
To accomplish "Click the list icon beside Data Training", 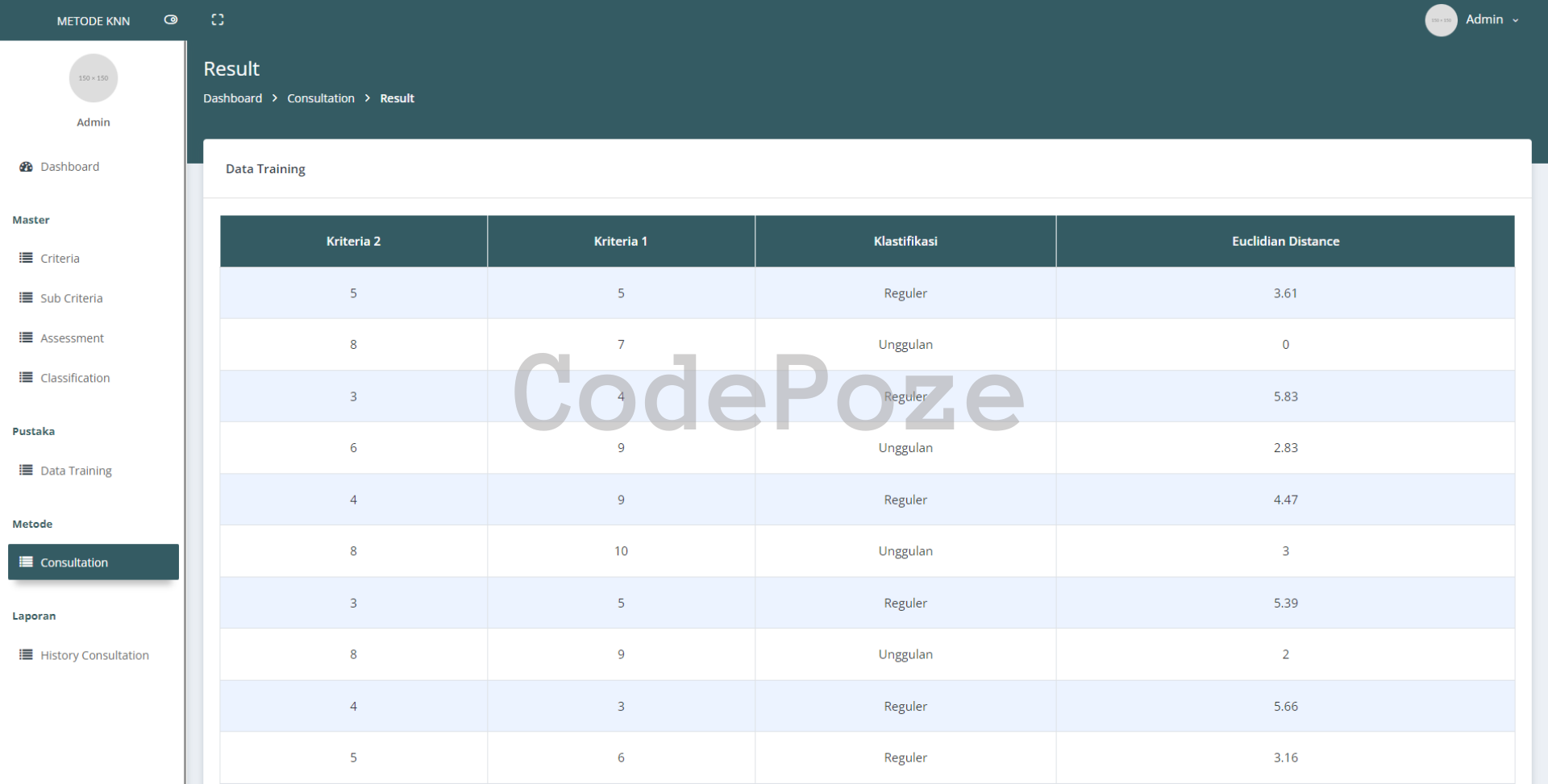I will point(26,471).
